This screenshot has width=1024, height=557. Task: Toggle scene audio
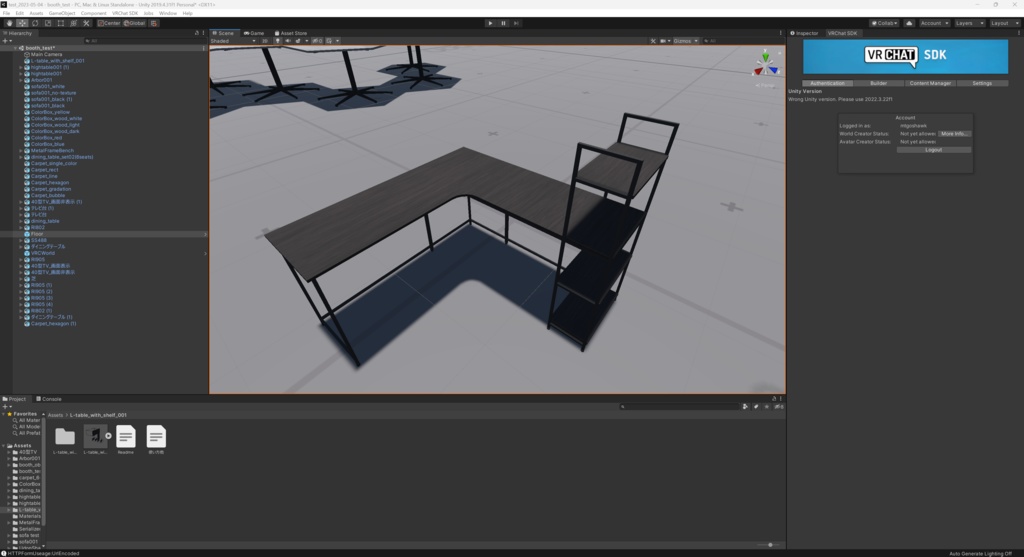click(x=288, y=40)
